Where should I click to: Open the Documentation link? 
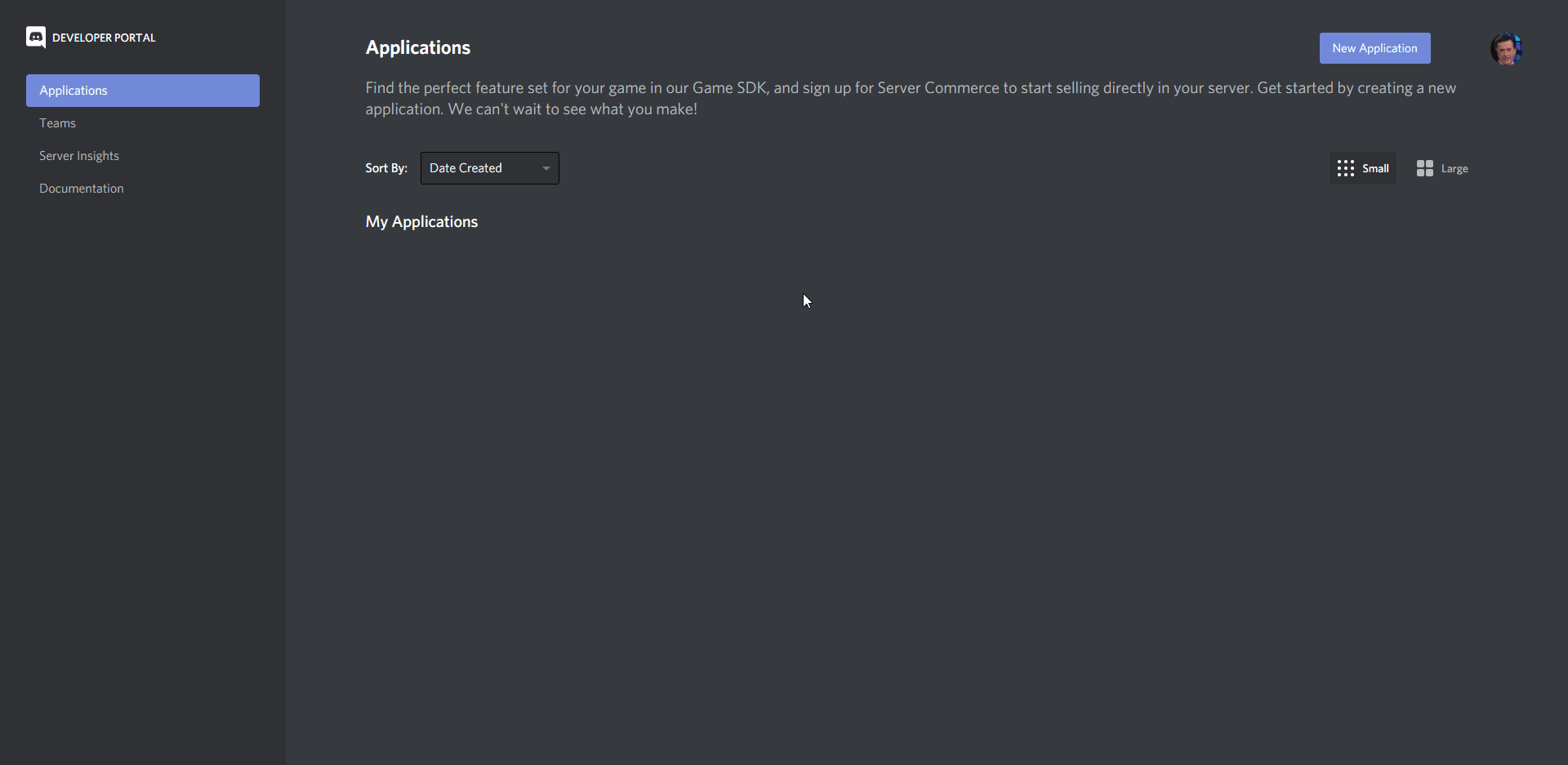point(81,188)
